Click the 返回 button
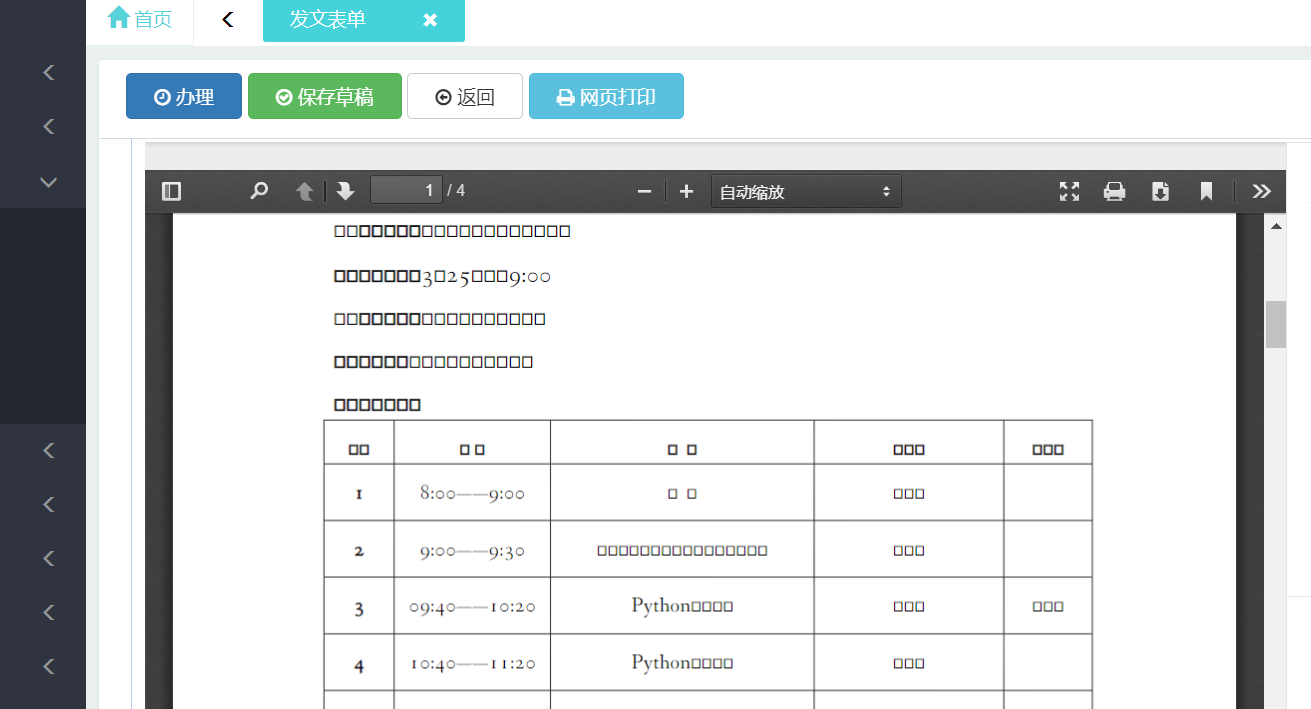 [465, 96]
